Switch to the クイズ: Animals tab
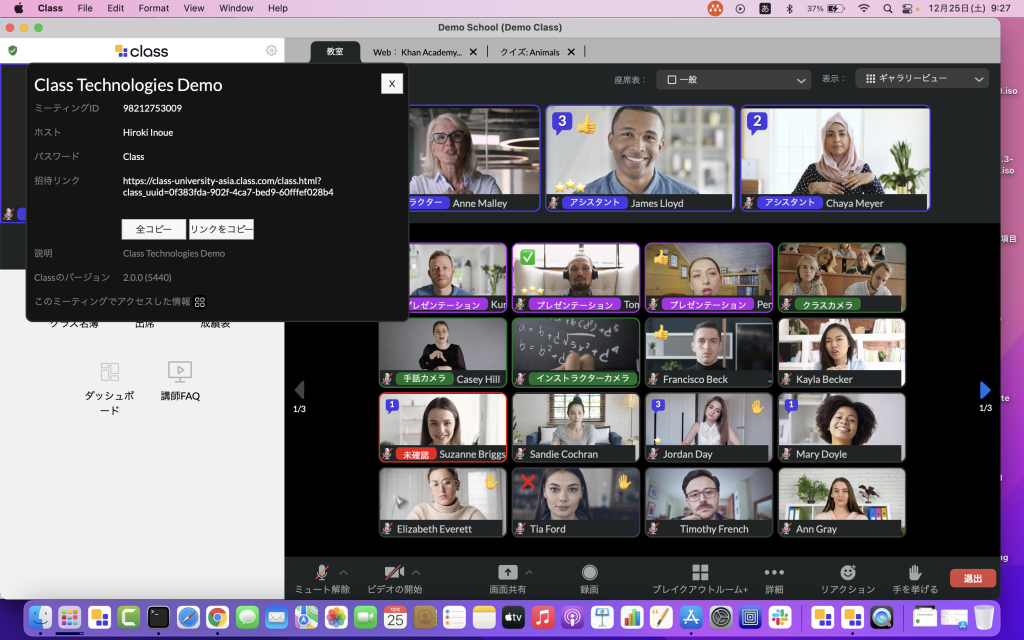The image size is (1024, 640). click(x=530, y=52)
